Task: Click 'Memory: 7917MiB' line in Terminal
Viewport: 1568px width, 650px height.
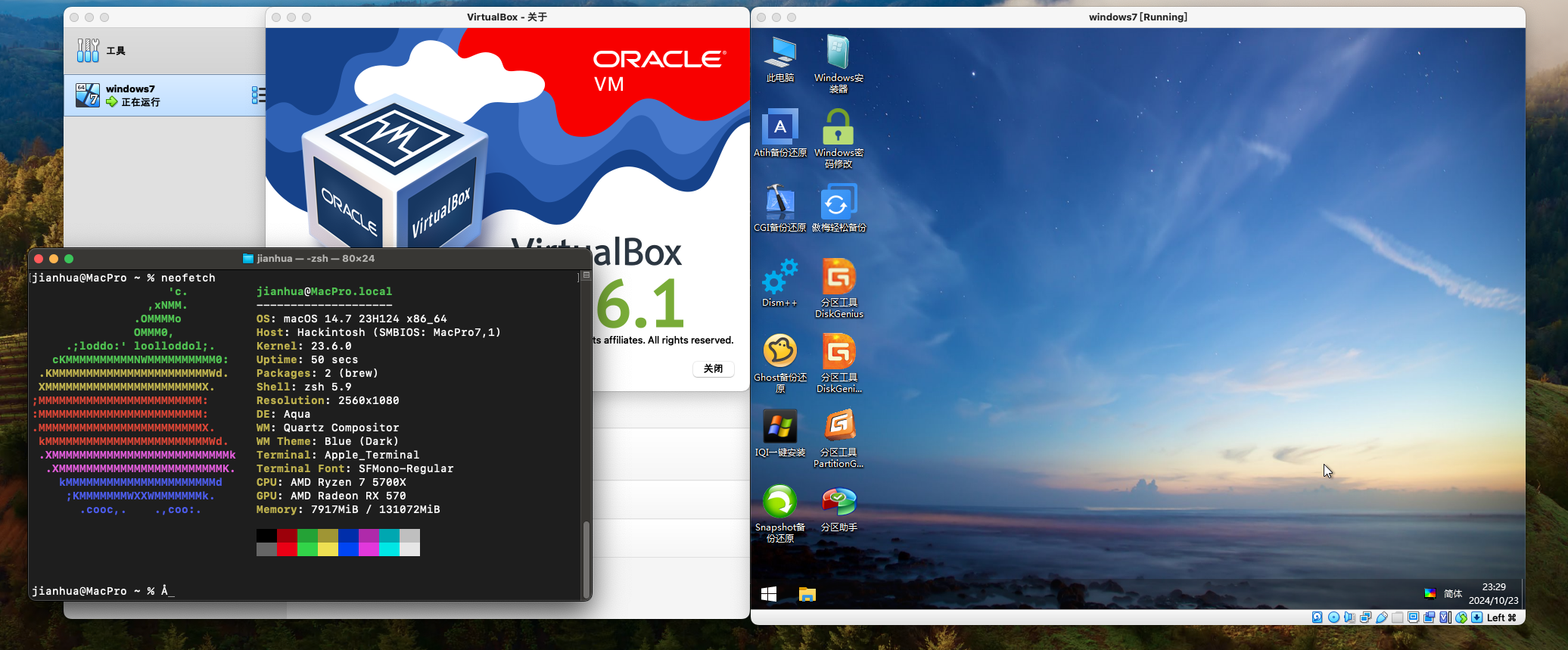Action: pos(348,509)
